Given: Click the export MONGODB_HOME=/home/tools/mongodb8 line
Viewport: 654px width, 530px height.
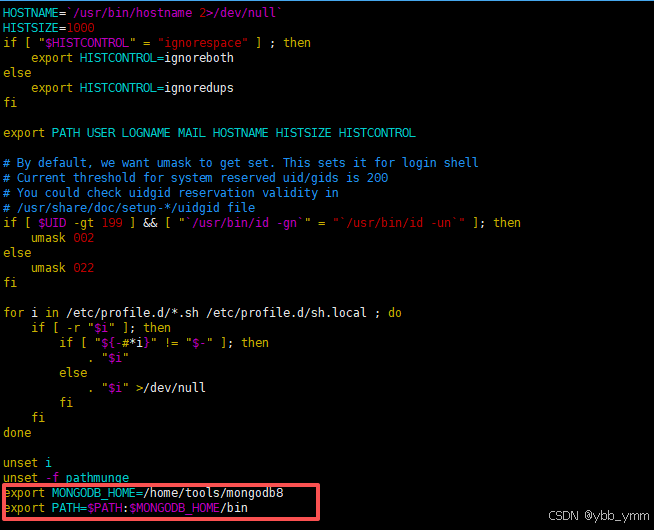Looking at the screenshot, I should tap(144, 493).
